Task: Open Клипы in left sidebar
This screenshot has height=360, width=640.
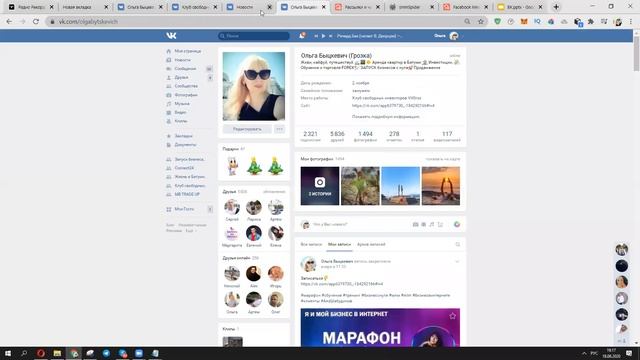Action: pyautogui.click(x=181, y=121)
